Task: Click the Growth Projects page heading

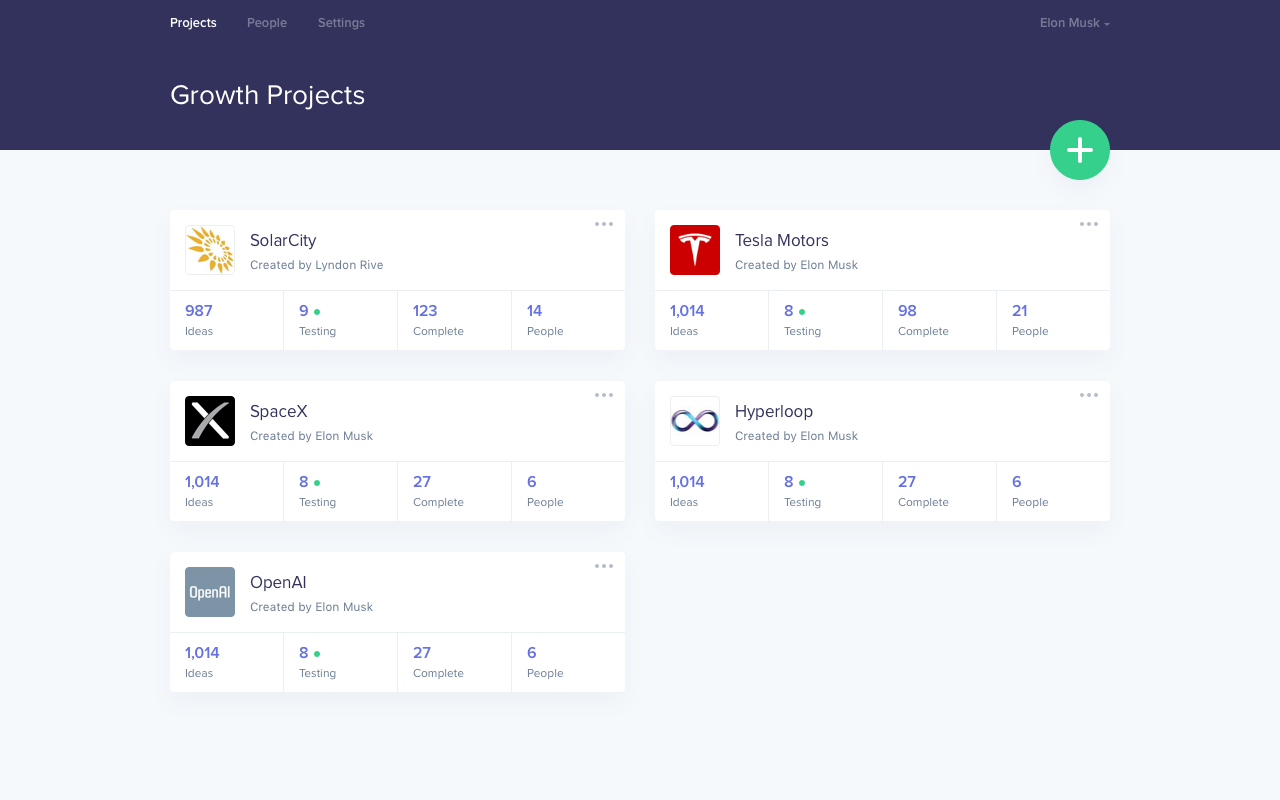Action: click(x=267, y=95)
